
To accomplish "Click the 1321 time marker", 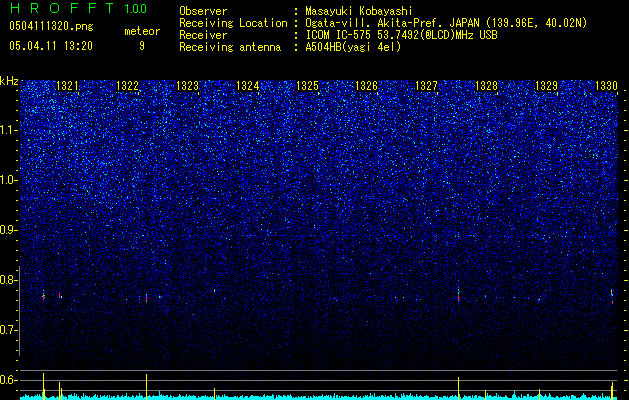I will pos(67,86).
